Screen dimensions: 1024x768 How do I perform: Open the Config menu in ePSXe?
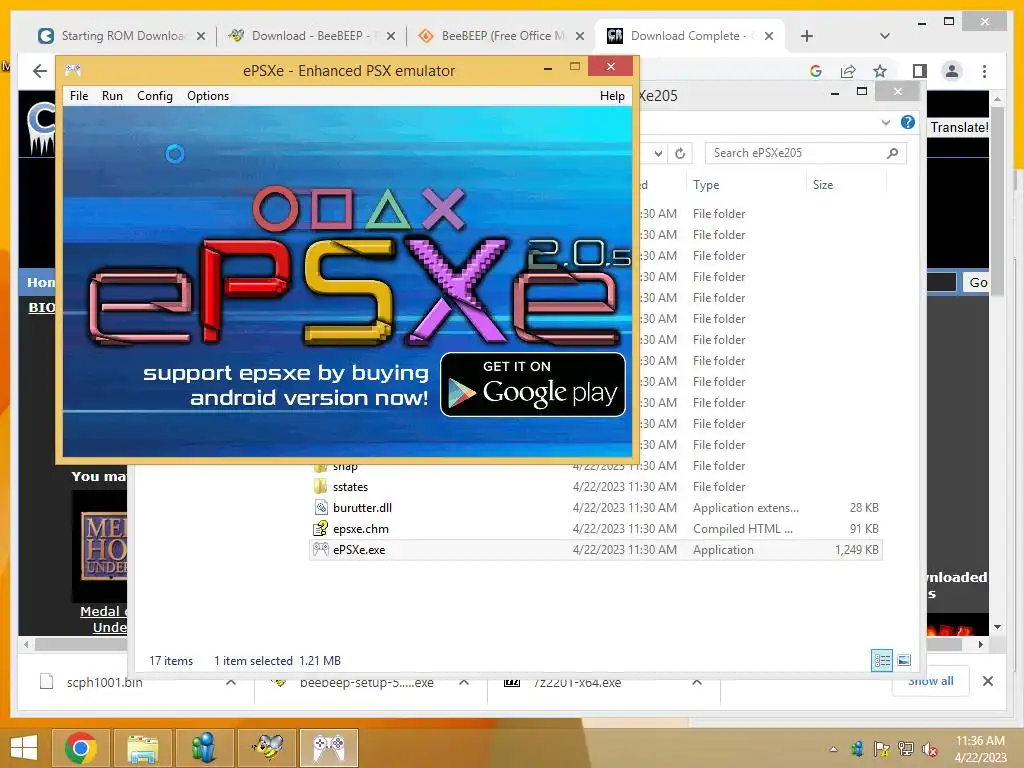point(155,96)
